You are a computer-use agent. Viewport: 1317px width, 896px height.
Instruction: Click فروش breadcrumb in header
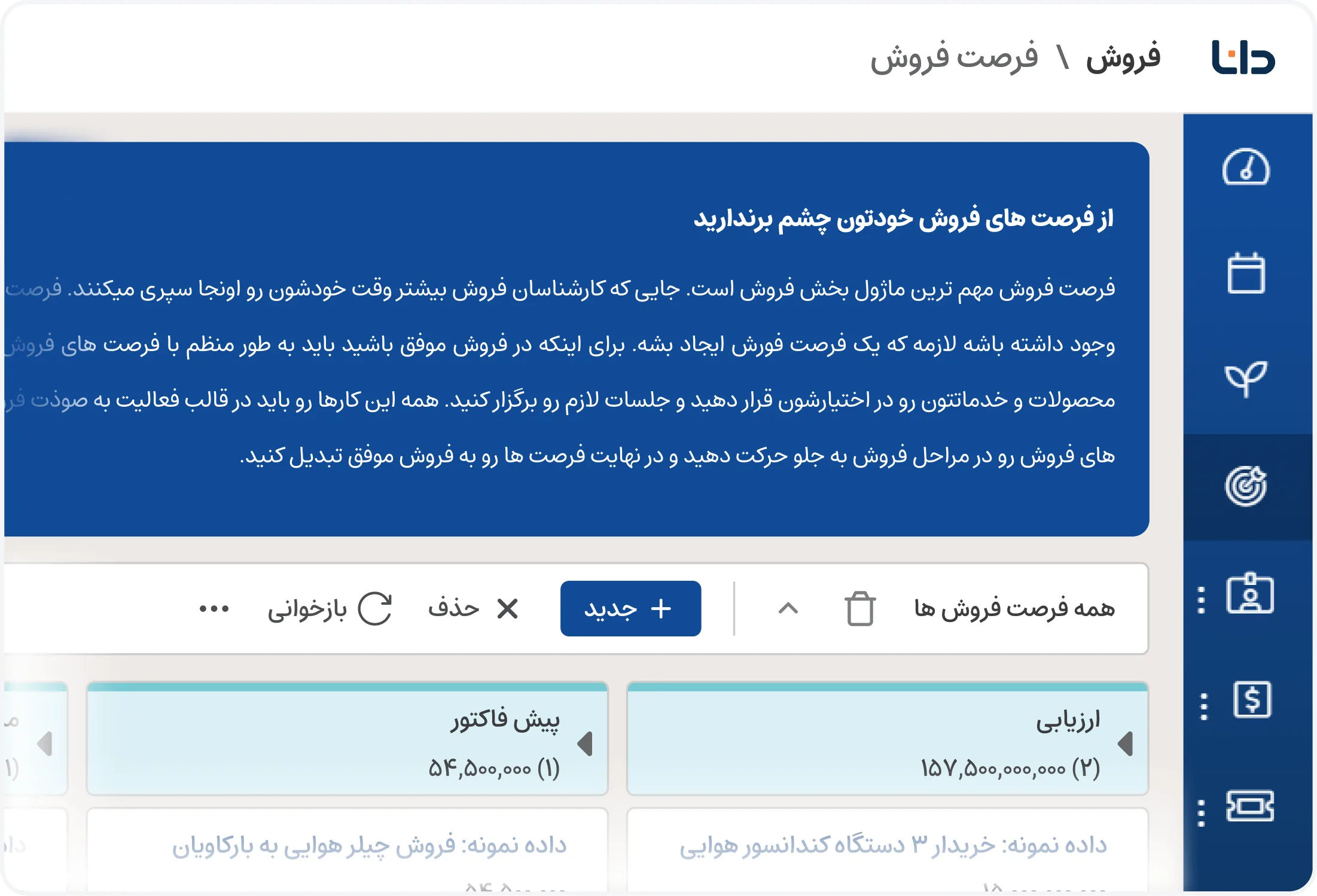[1123, 58]
